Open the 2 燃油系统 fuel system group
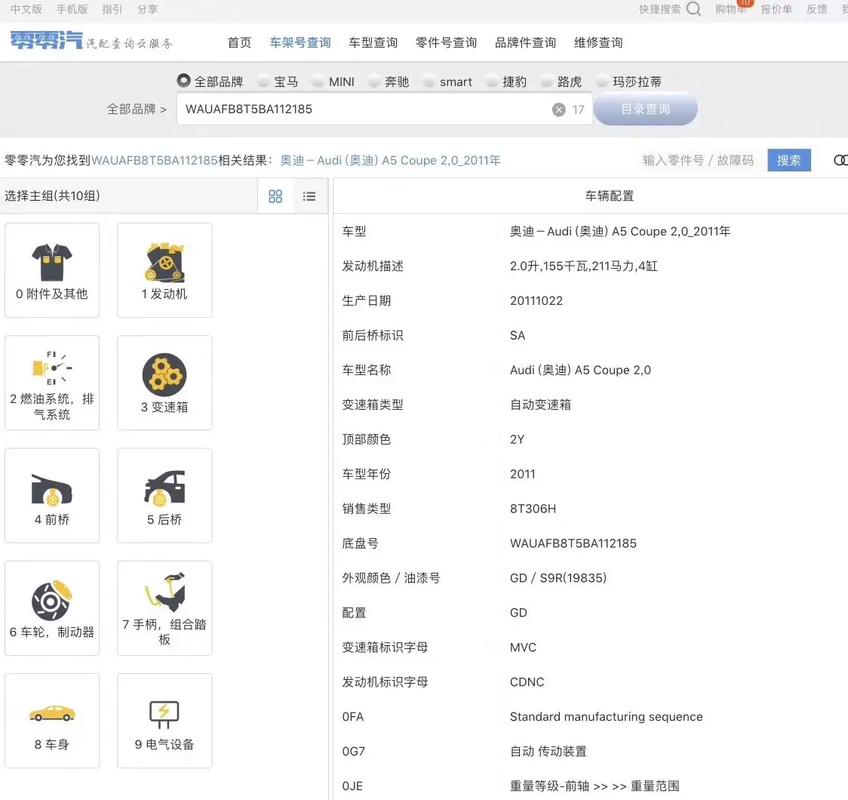This screenshot has width=848, height=800. click(52, 383)
